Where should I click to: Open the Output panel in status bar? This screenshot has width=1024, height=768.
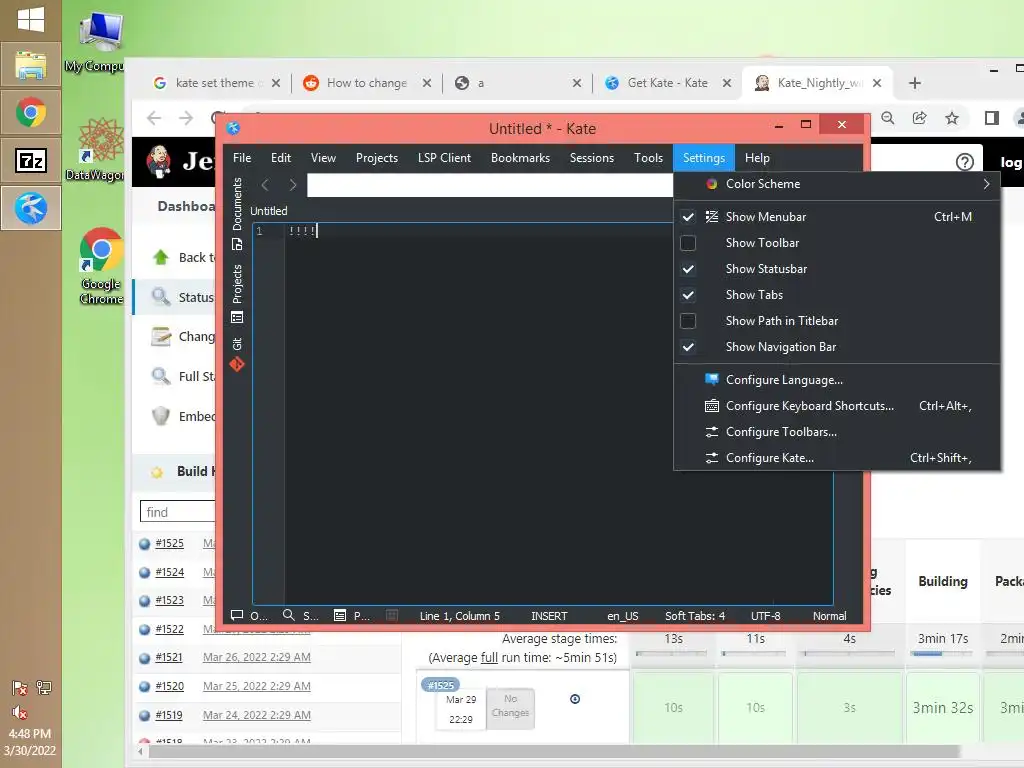[249, 616]
